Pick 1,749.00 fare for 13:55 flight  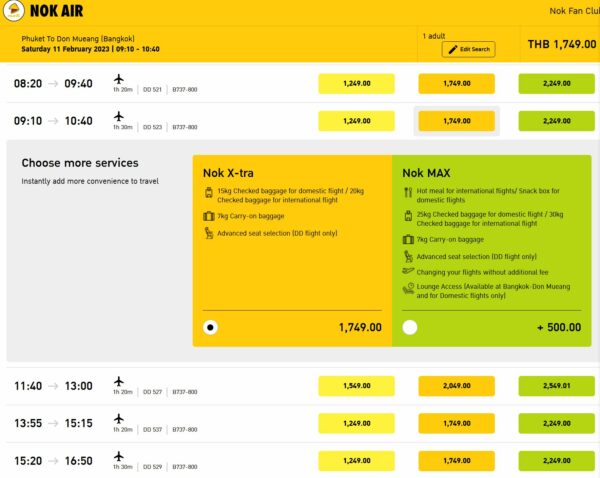pos(457,423)
